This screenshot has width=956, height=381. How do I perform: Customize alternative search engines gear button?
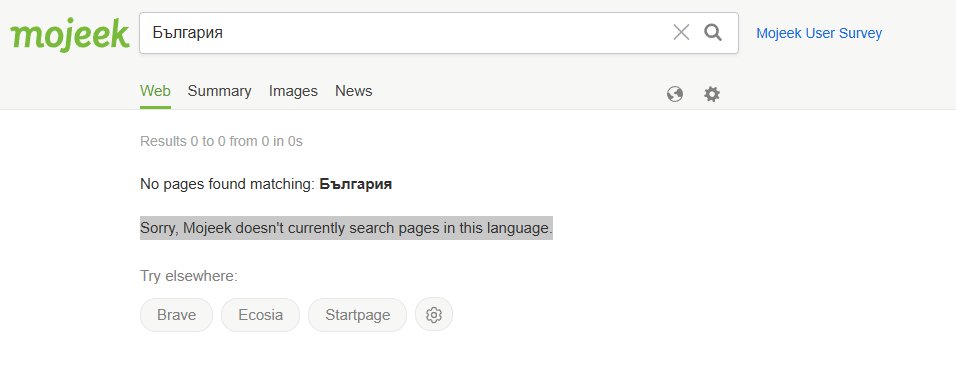click(x=433, y=315)
